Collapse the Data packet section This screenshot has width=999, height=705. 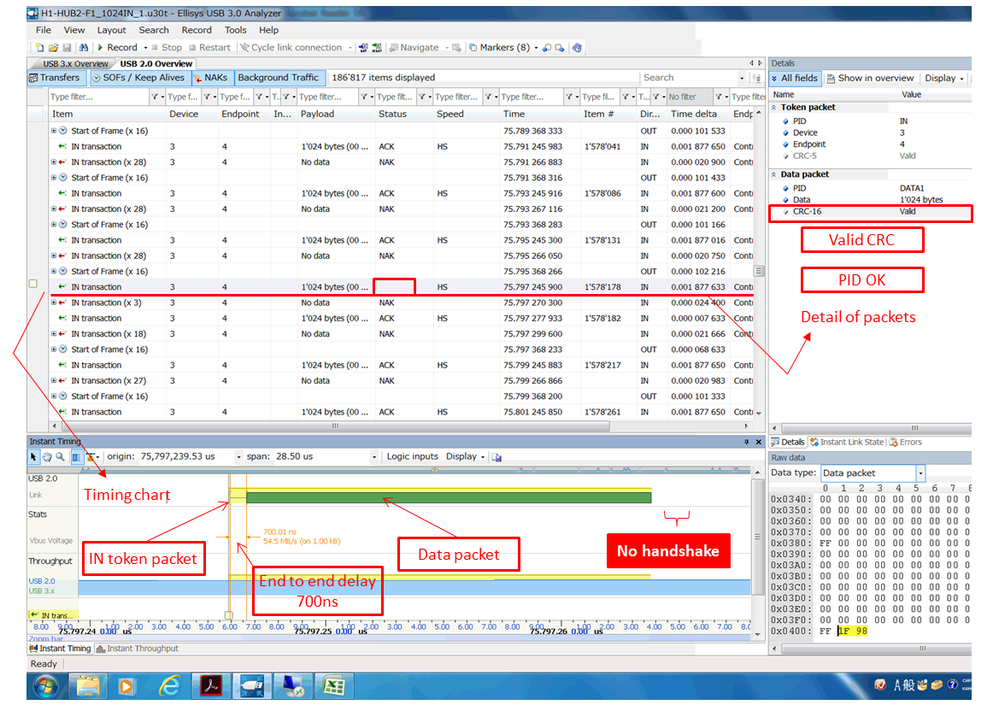click(x=773, y=174)
